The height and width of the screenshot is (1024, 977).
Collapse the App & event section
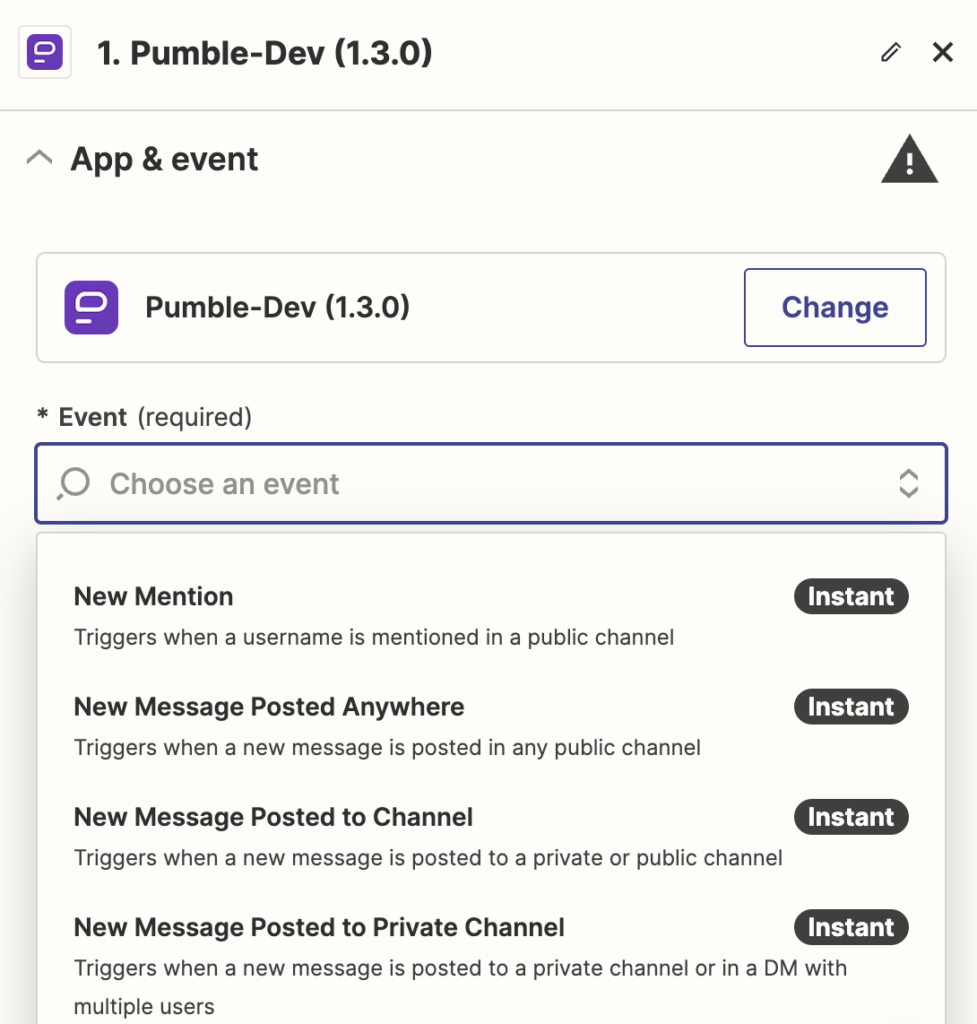(x=39, y=158)
